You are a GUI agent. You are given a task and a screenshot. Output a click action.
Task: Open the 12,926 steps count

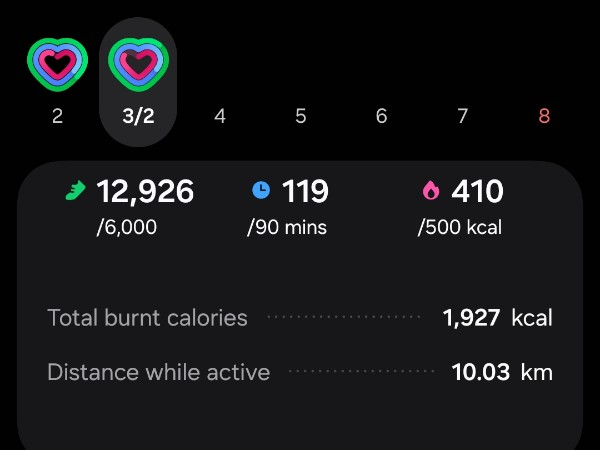145,190
